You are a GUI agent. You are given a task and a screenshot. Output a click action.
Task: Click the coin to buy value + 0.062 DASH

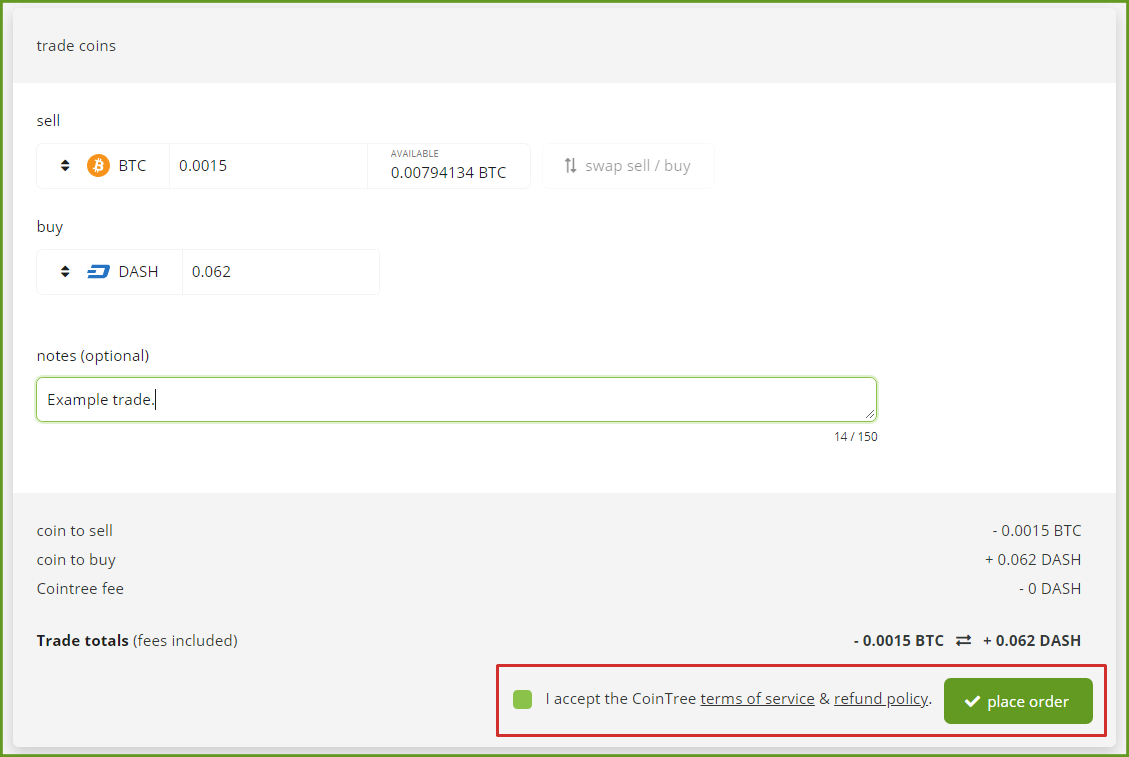[x=1033, y=560]
